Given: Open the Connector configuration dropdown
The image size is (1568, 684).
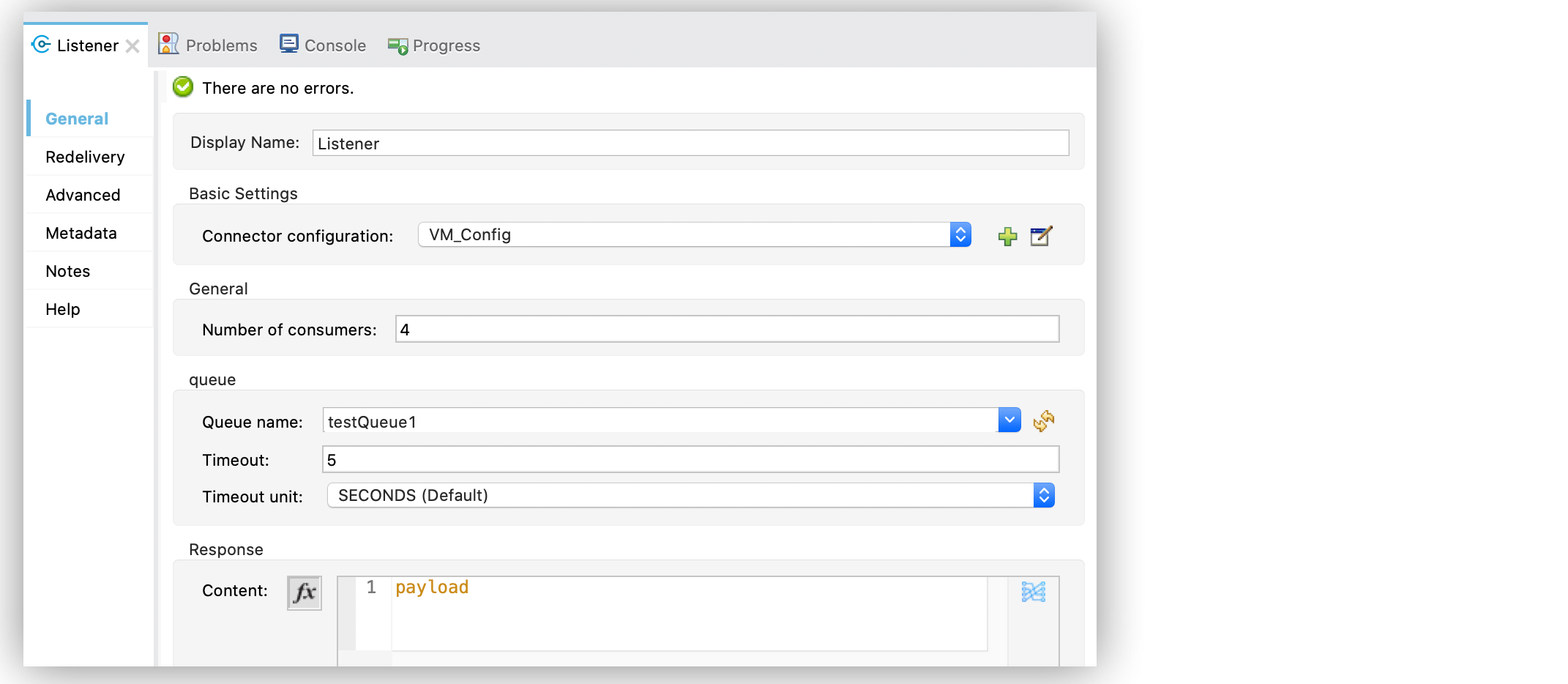Looking at the screenshot, I should click(960, 234).
